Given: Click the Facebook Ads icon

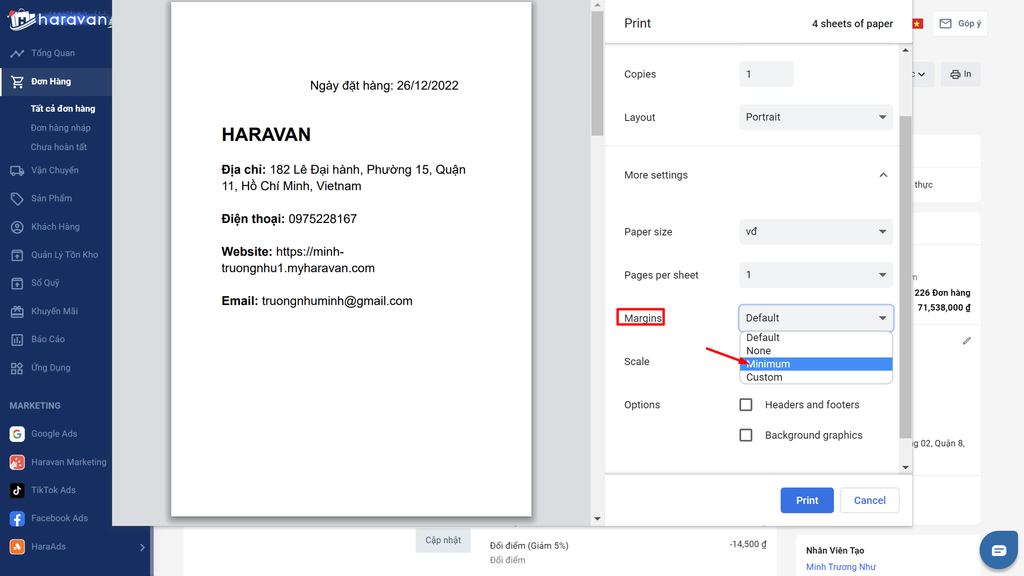Looking at the screenshot, I should coord(17,519).
